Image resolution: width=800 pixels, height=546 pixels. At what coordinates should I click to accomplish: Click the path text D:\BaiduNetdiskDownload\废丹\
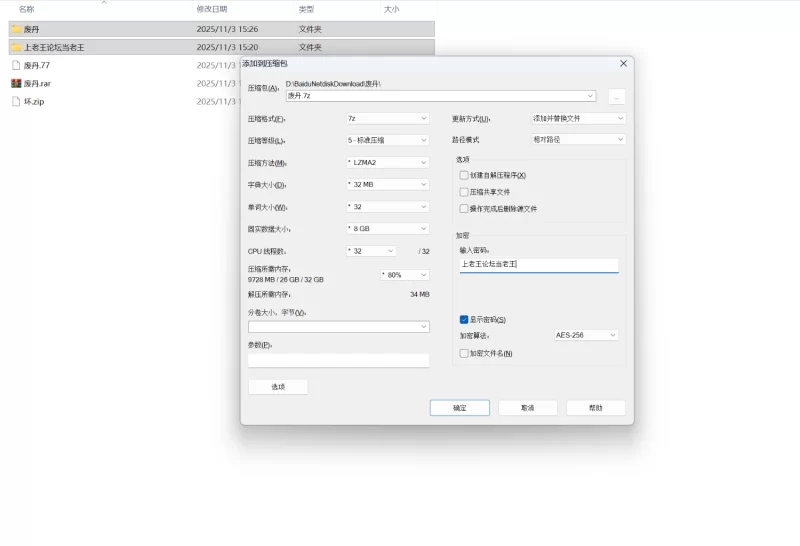coord(333,84)
